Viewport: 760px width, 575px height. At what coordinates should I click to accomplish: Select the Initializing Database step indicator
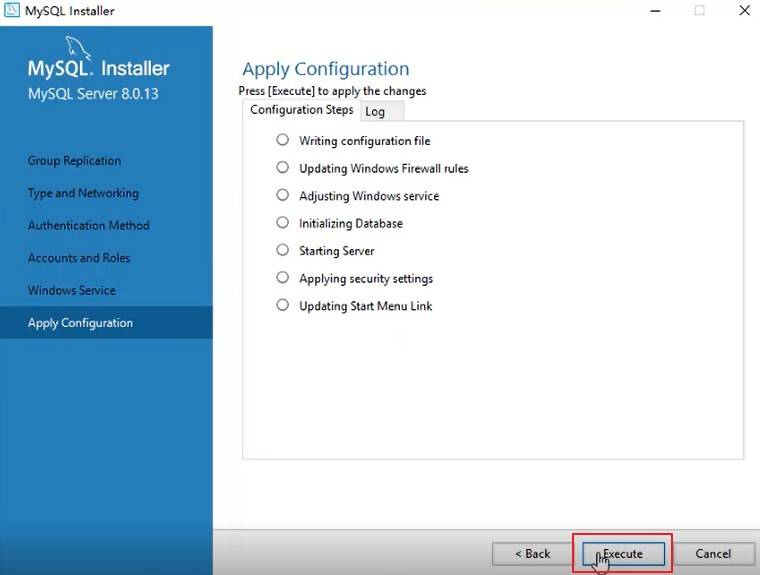283,223
